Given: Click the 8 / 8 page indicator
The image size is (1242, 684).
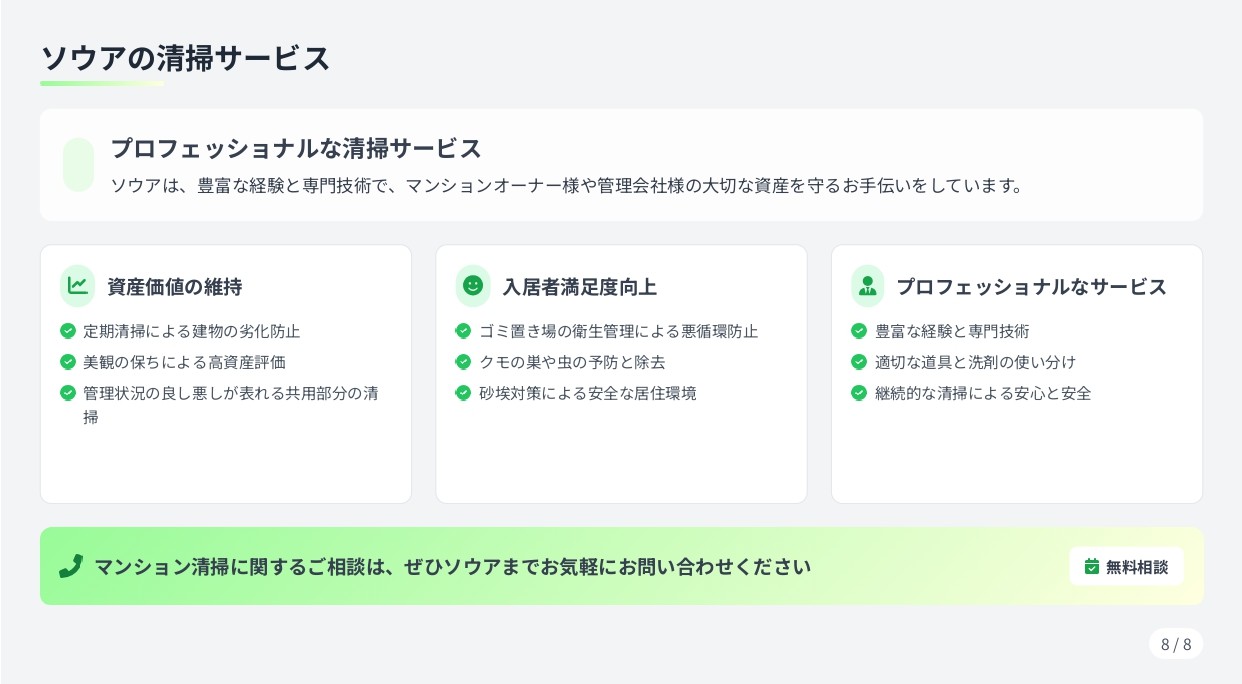Looking at the screenshot, I should click(x=1176, y=644).
